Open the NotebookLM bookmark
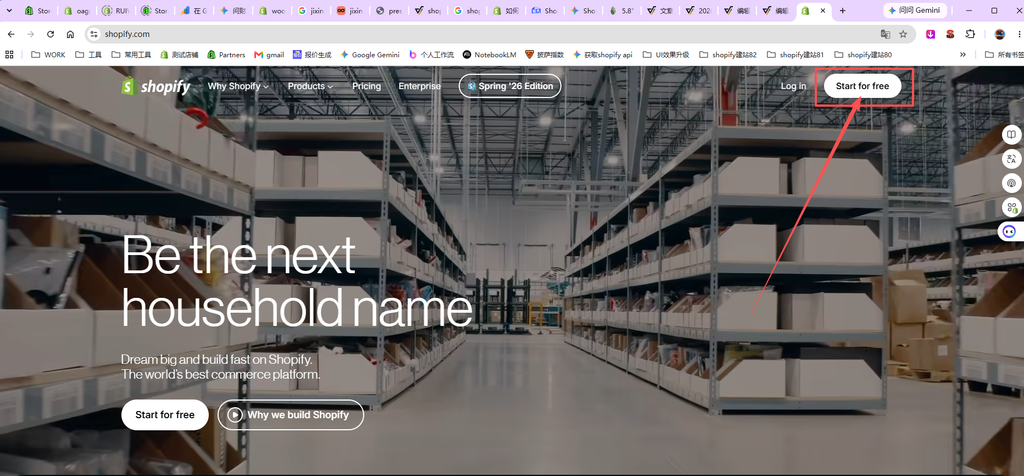 [x=489, y=55]
